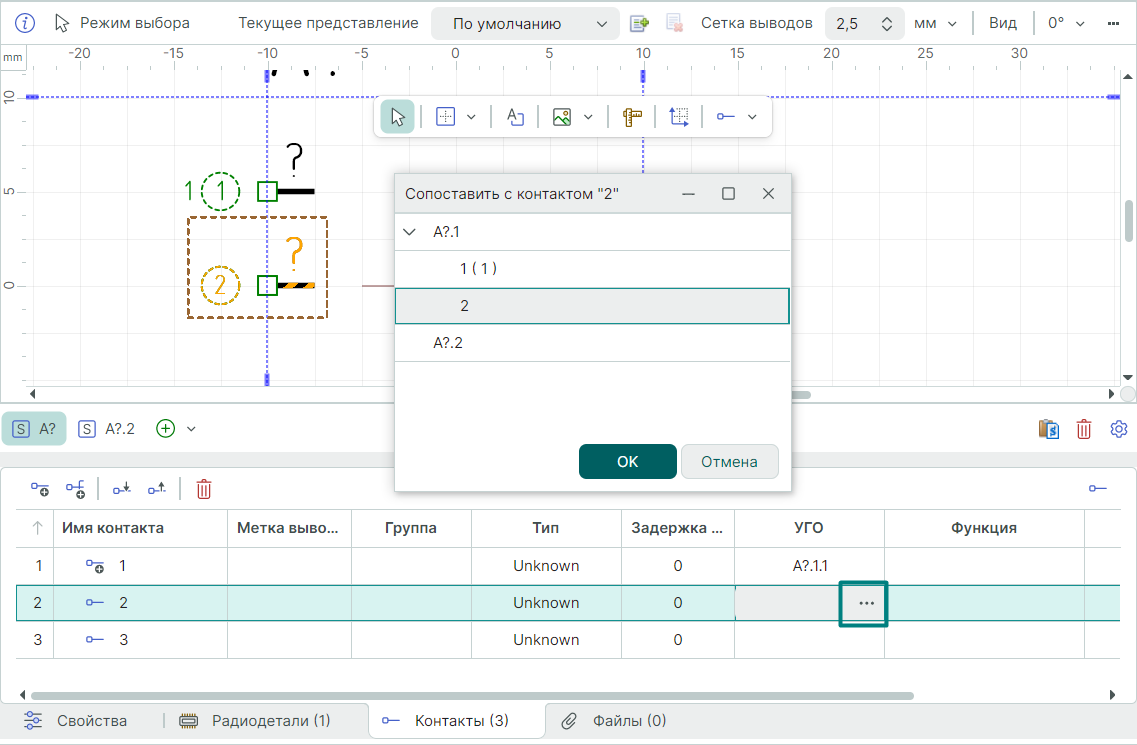Collapse the A?.1 tree node
Image resolution: width=1137 pixels, height=745 pixels.
(x=409, y=232)
